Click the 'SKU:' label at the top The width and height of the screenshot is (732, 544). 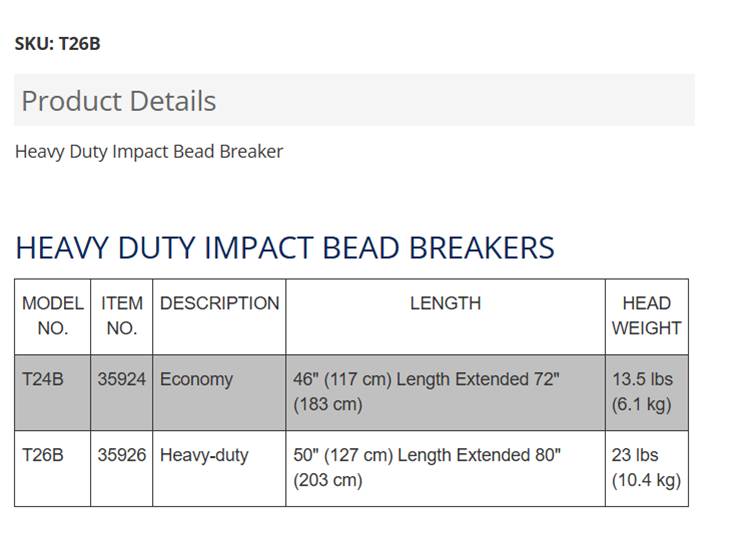[x=35, y=44]
